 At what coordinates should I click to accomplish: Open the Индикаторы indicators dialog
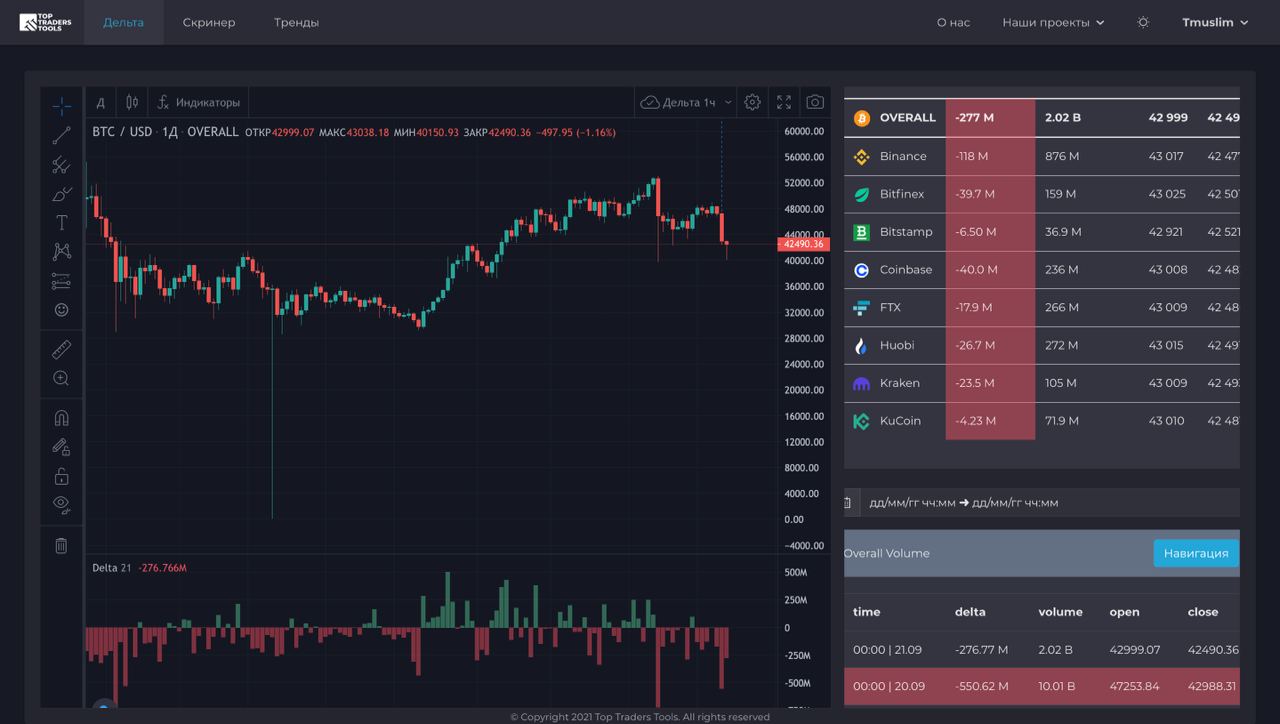click(199, 102)
